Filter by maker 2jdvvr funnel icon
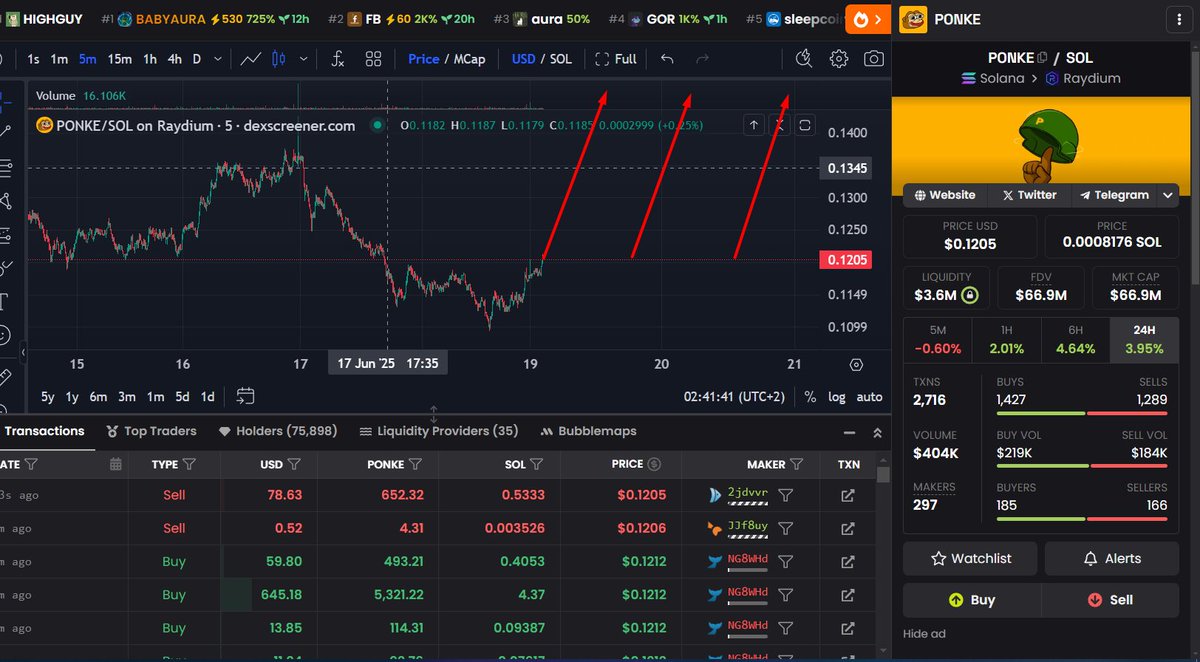Image resolution: width=1200 pixels, height=662 pixels. click(x=786, y=495)
